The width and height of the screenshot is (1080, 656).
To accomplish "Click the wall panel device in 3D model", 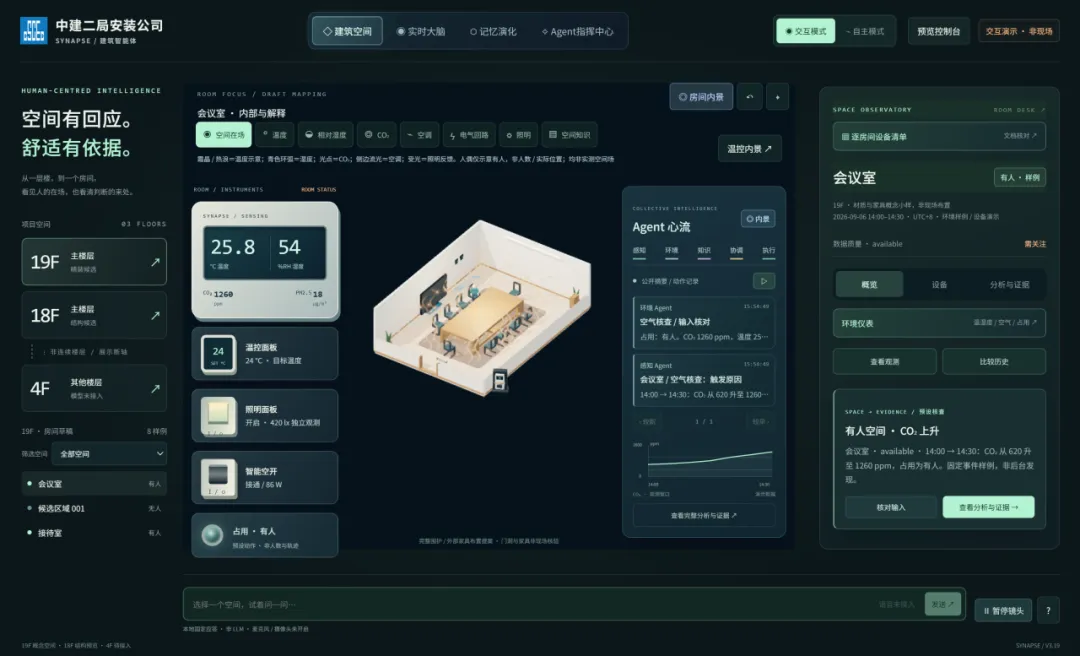I will pyautogui.click(x=499, y=380).
